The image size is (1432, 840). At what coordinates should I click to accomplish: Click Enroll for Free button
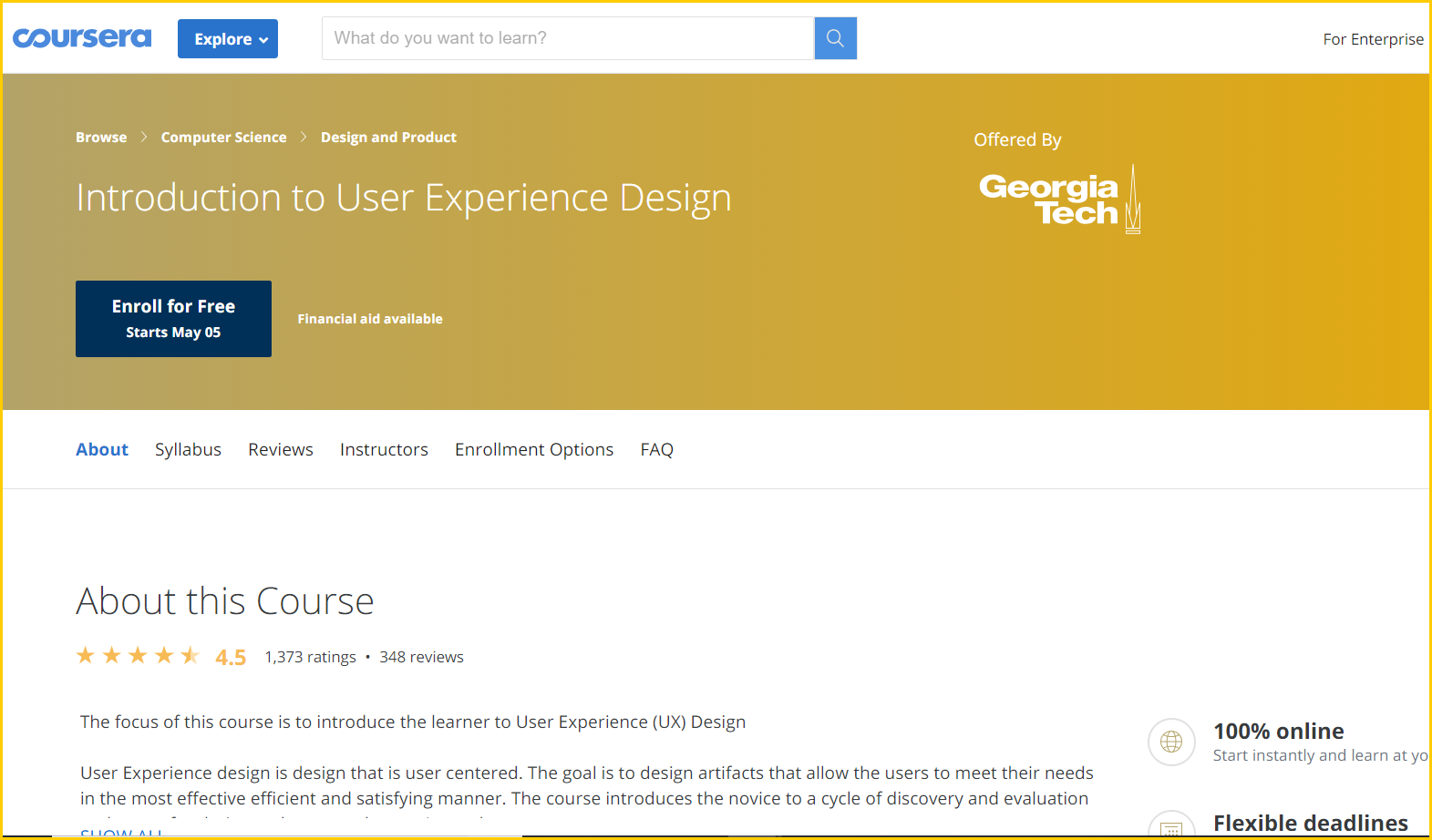pyautogui.click(x=173, y=319)
